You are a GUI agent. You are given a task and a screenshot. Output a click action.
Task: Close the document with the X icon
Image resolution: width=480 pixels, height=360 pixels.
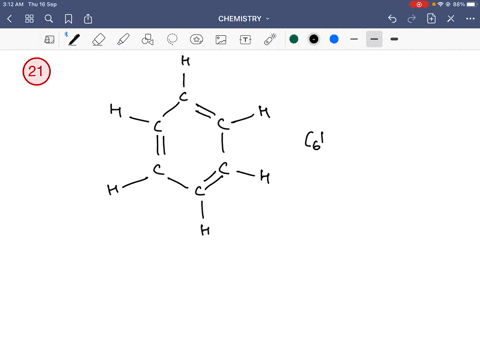[451, 19]
